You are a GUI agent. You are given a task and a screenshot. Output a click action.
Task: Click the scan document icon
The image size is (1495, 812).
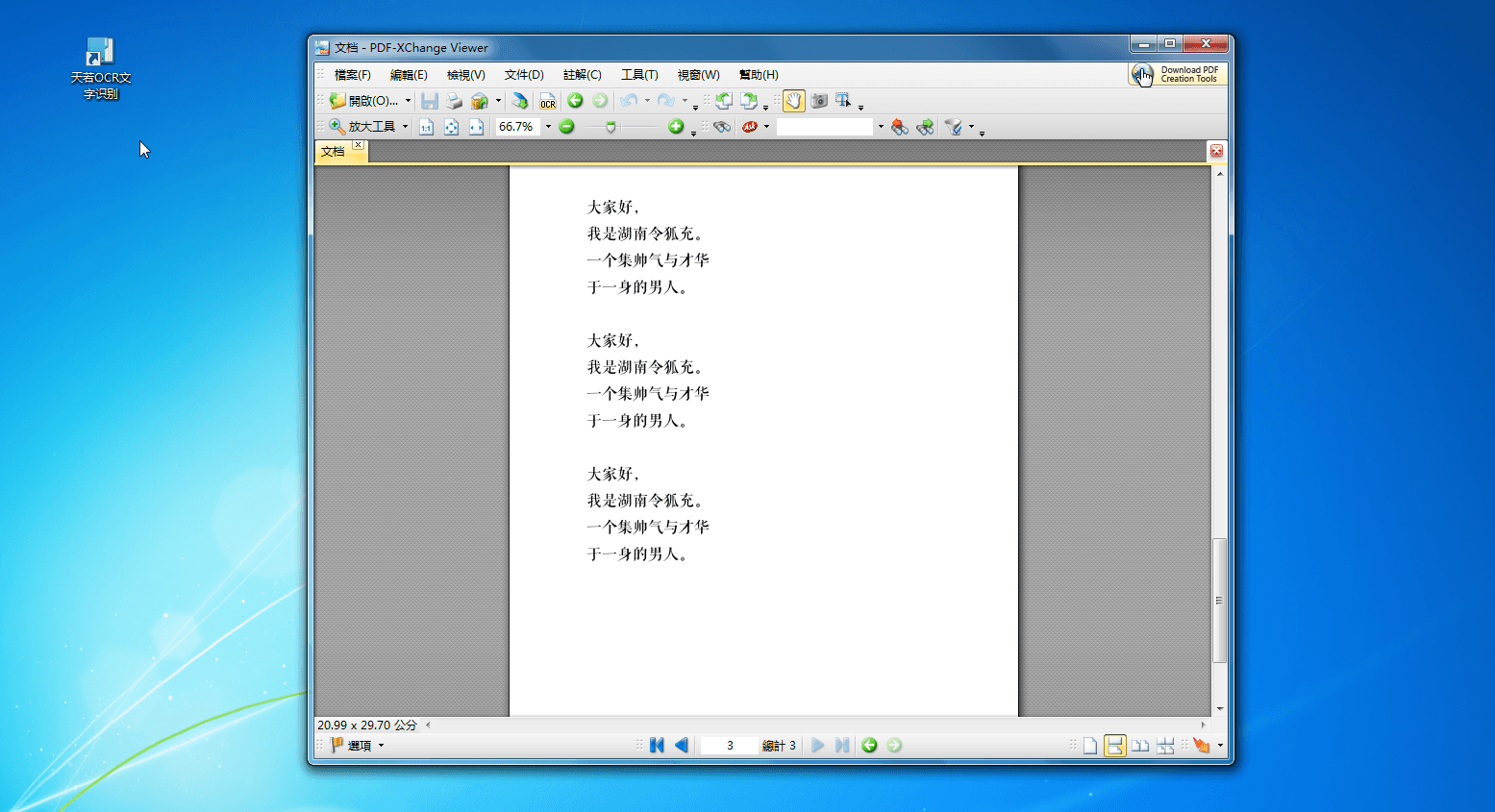pos(520,101)
